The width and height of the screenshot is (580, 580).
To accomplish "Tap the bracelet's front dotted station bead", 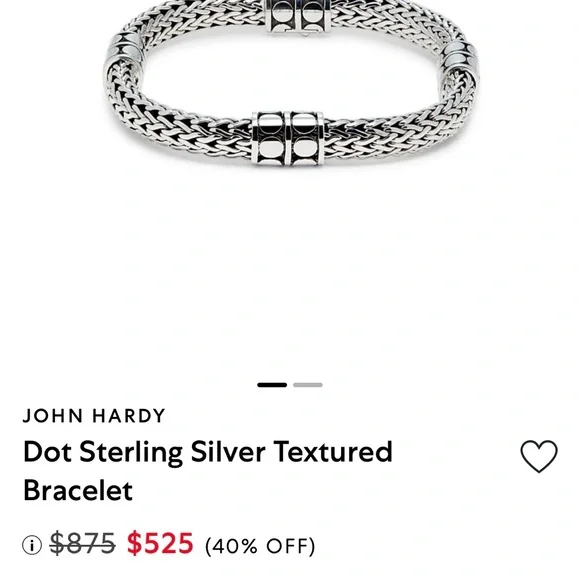I will 288,138.
